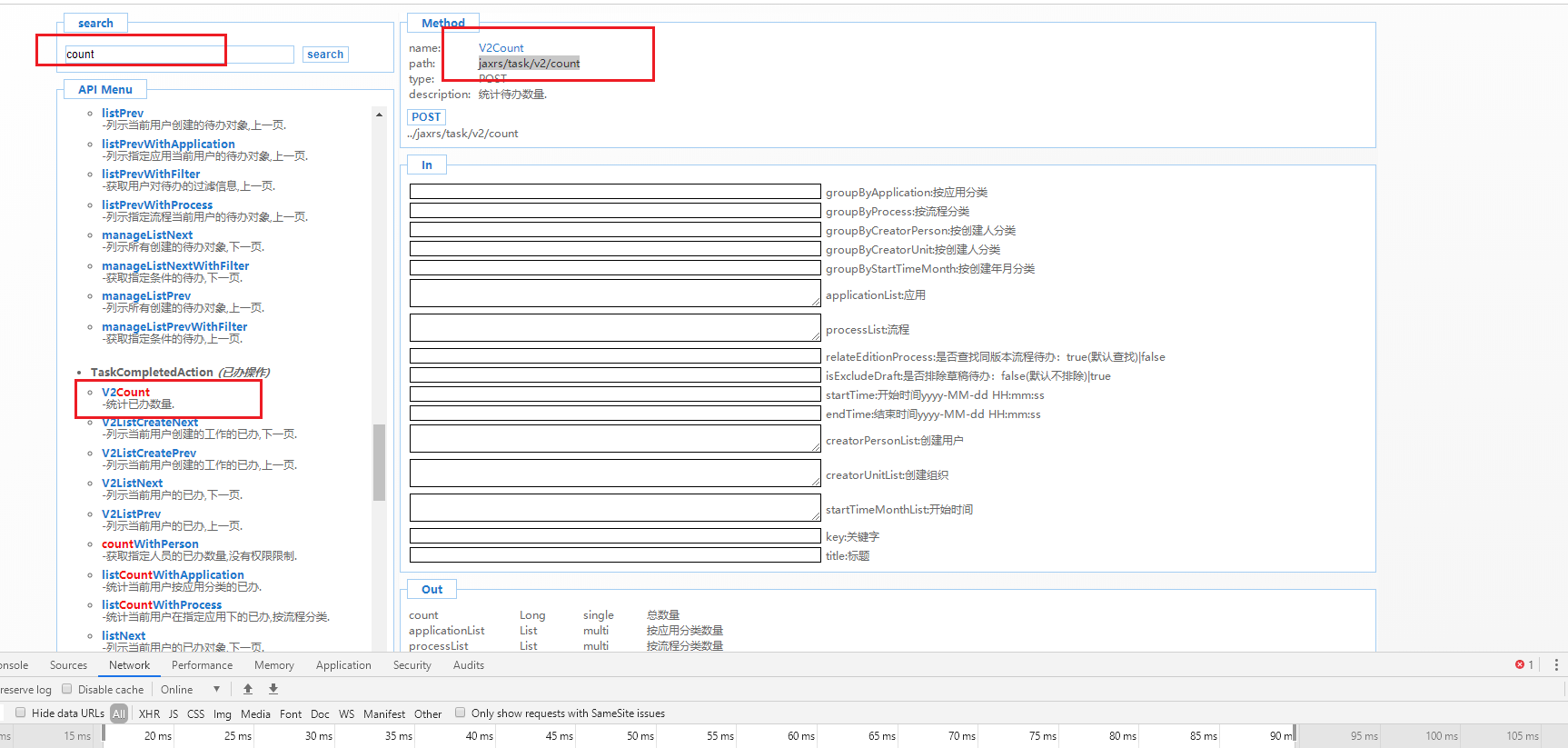The image size is (1568, 748).
Task: Toggle Only show requests with SameSite issues
Action: (x=461, y=713)
